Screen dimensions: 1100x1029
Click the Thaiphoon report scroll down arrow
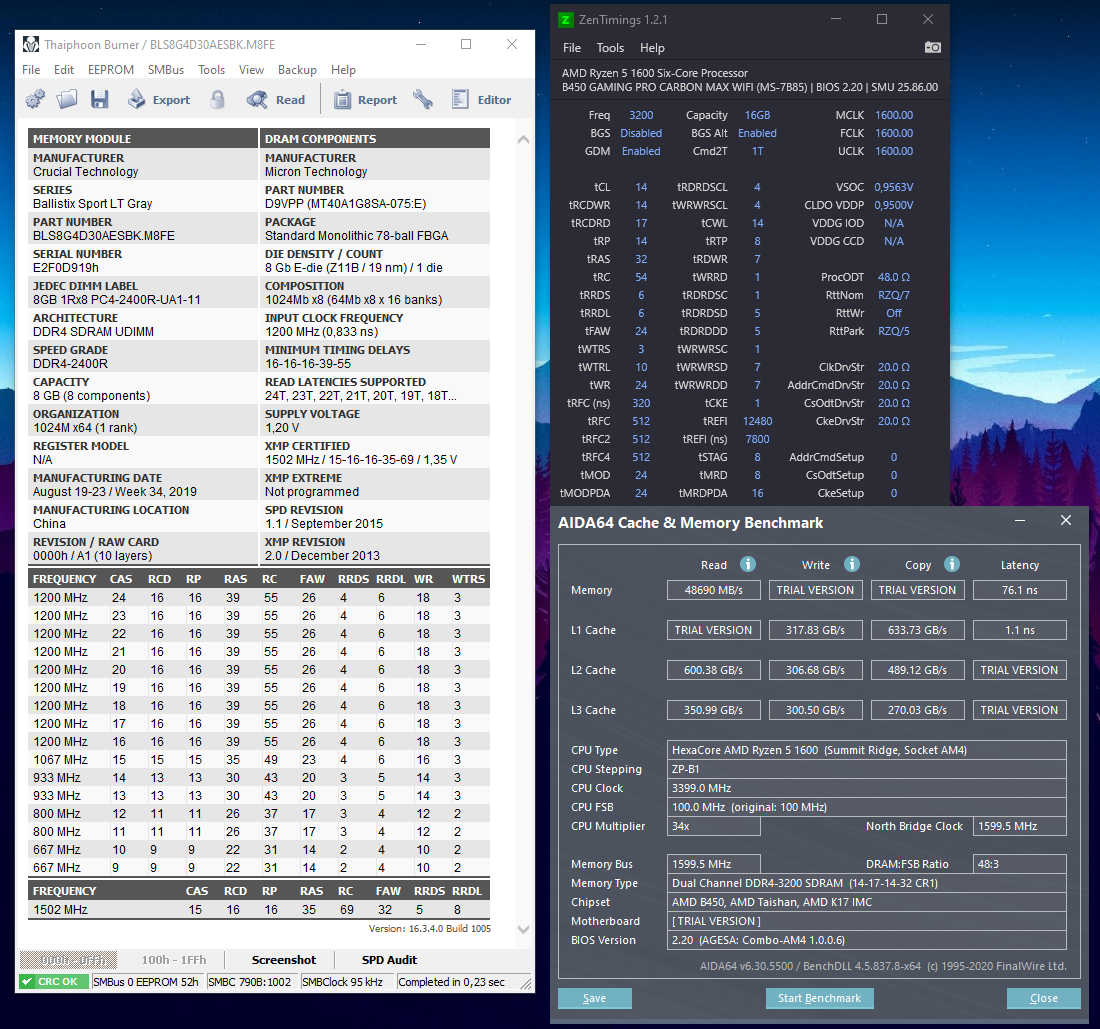pos(523,929)
